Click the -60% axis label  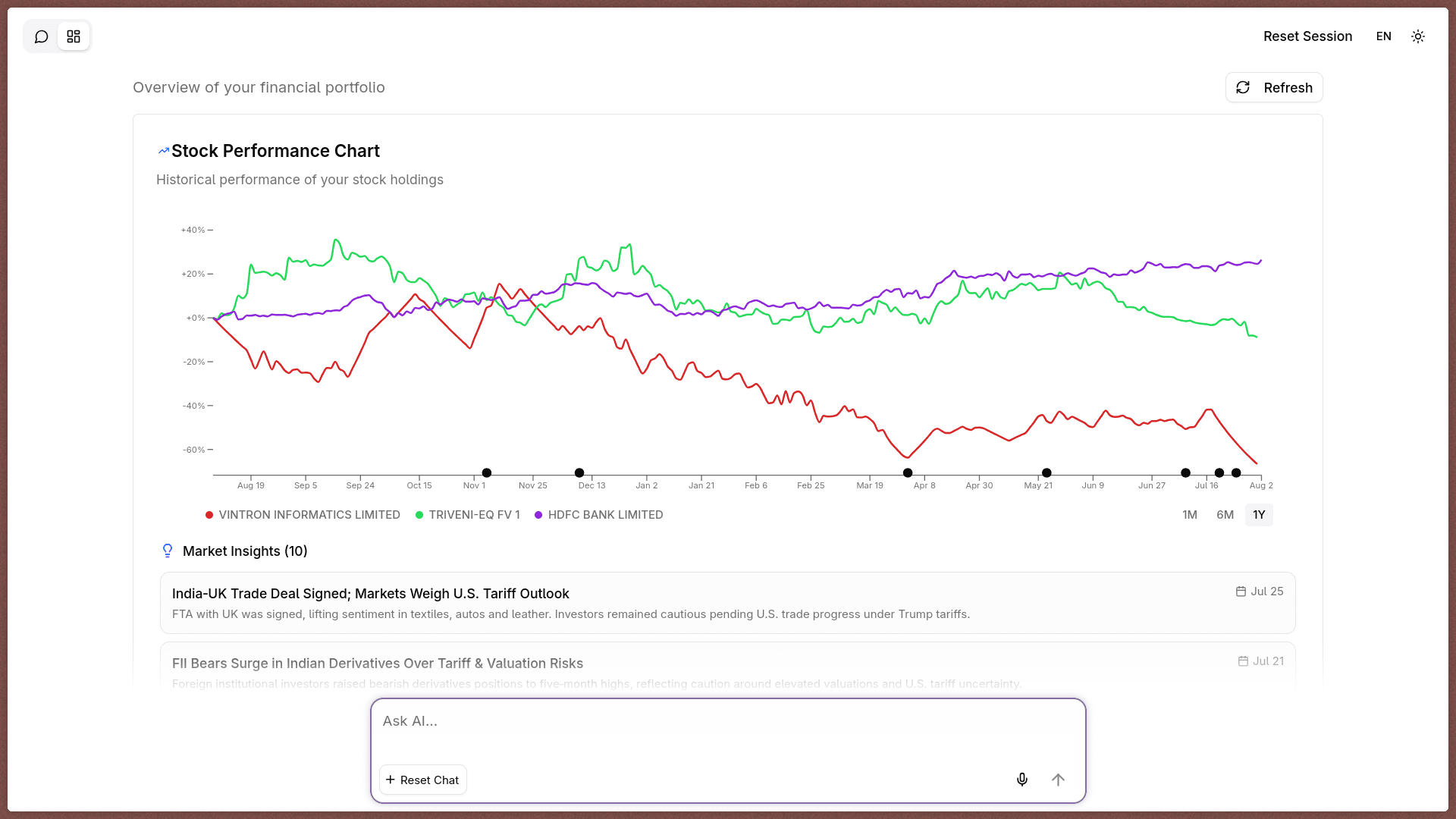[x=193, y=450]
